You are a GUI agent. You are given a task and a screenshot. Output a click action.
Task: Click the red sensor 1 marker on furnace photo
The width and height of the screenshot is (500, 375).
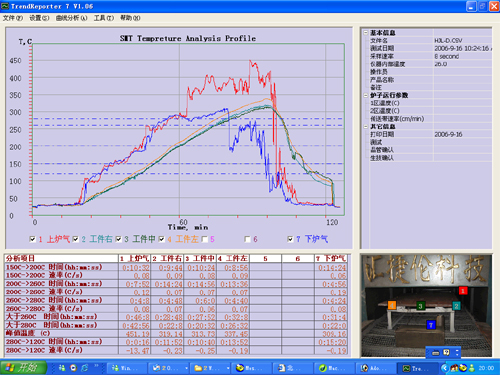tap(463, 291)
